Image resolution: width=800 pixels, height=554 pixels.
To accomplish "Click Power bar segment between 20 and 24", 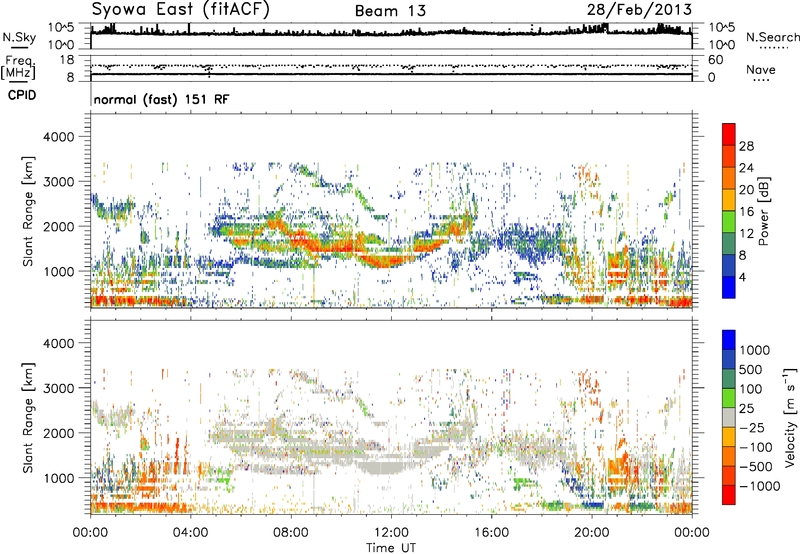I will pos(729,178).
